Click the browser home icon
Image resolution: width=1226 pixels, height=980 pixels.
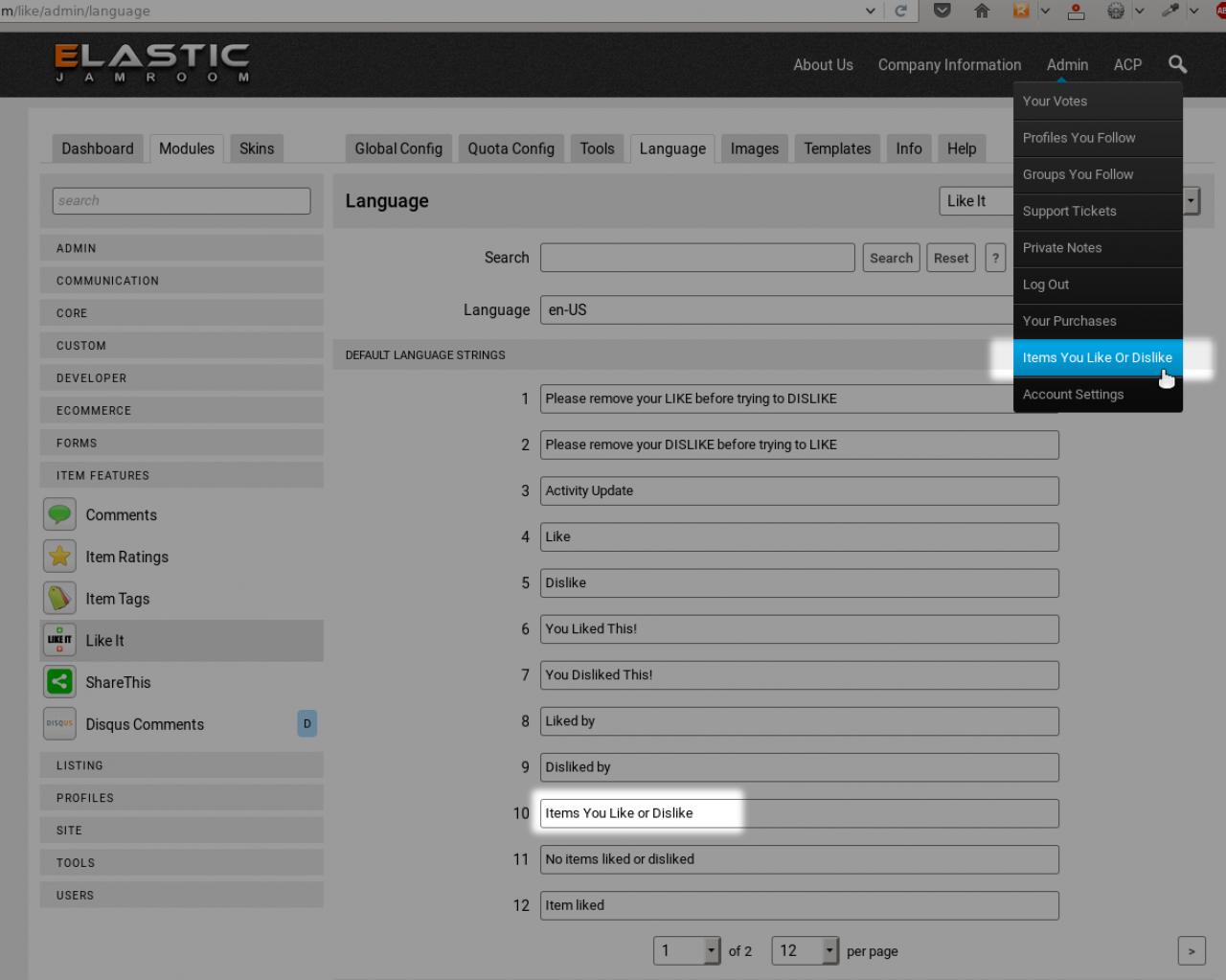point(982,11)
